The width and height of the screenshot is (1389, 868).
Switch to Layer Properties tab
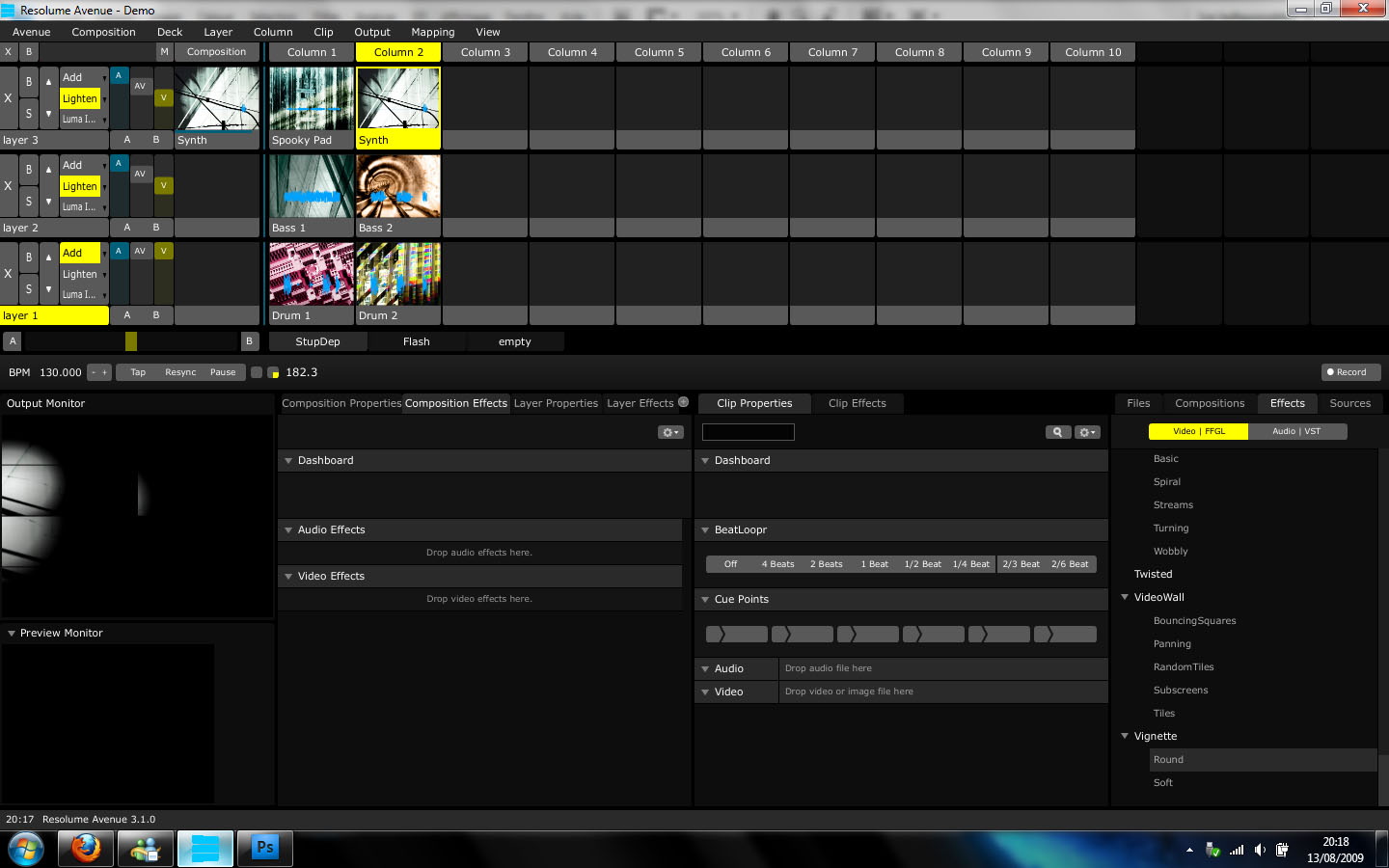click(x=556, y=403)
